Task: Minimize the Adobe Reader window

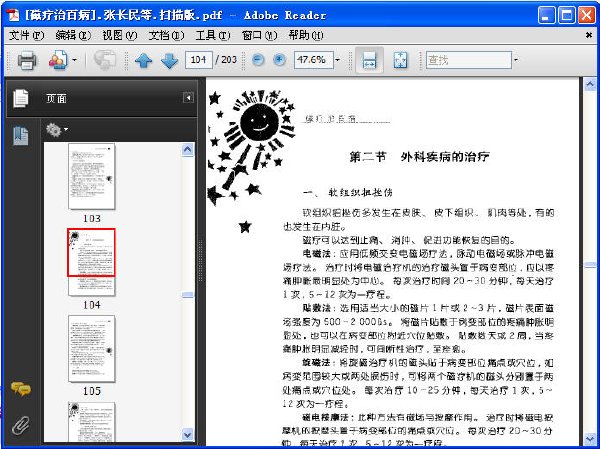Action: (x=546, y=15)
